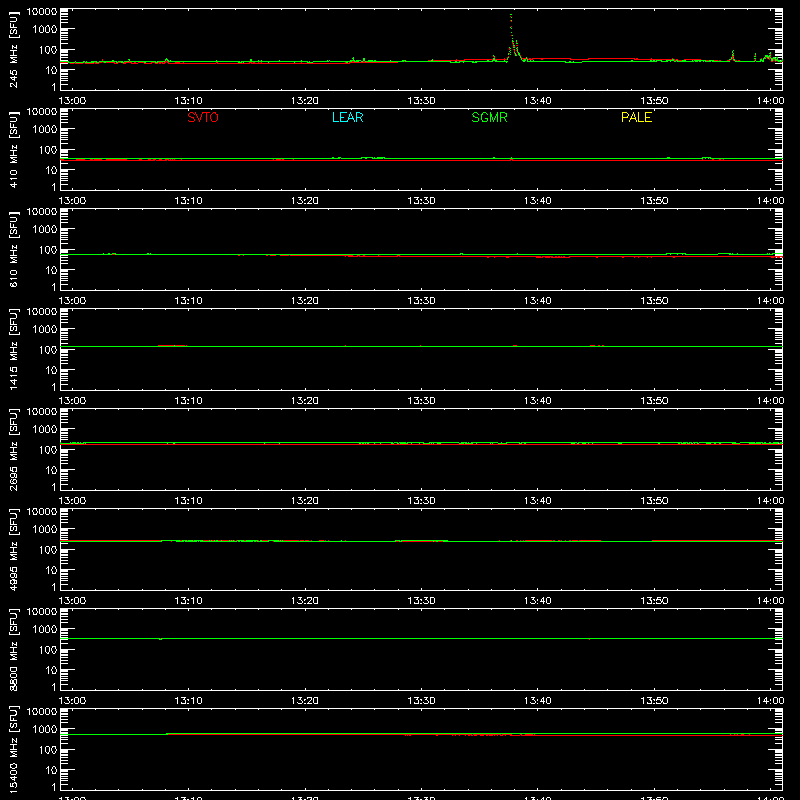Click 13:30 label under the 245 MHz plot
Viewport: 800px width, 800px height.
coord(421,101)
